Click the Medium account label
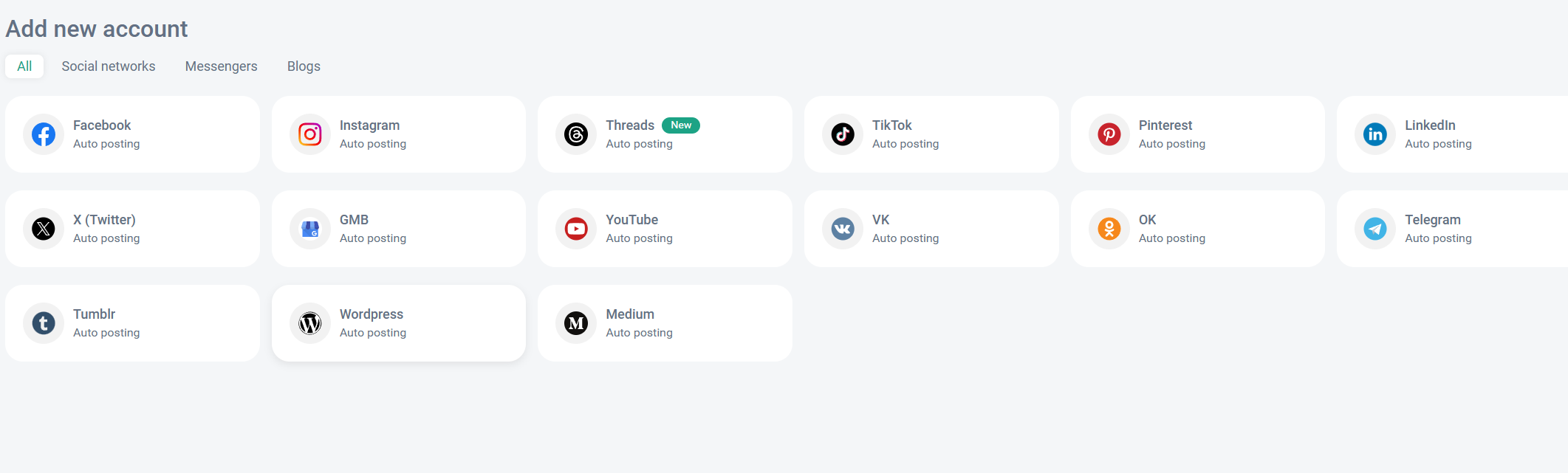 coord(630,314)
